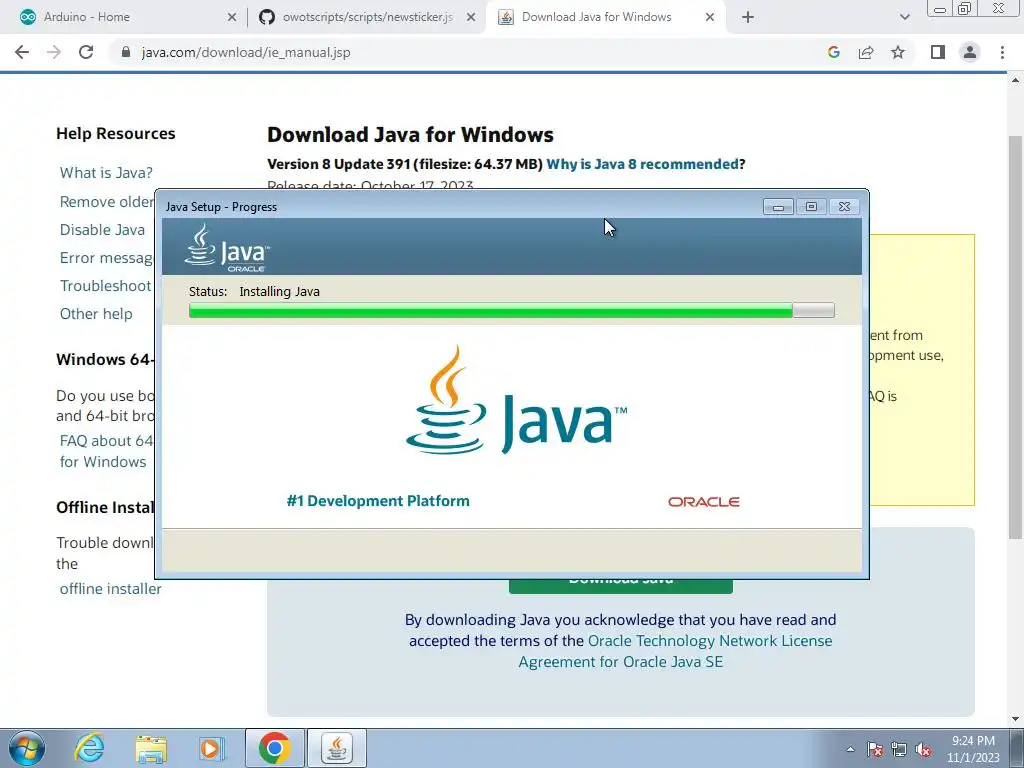Viewport: 1024px width, 768px height.
Task: Click the scrollbar up arrow
Action: (x=1015, y=80)
